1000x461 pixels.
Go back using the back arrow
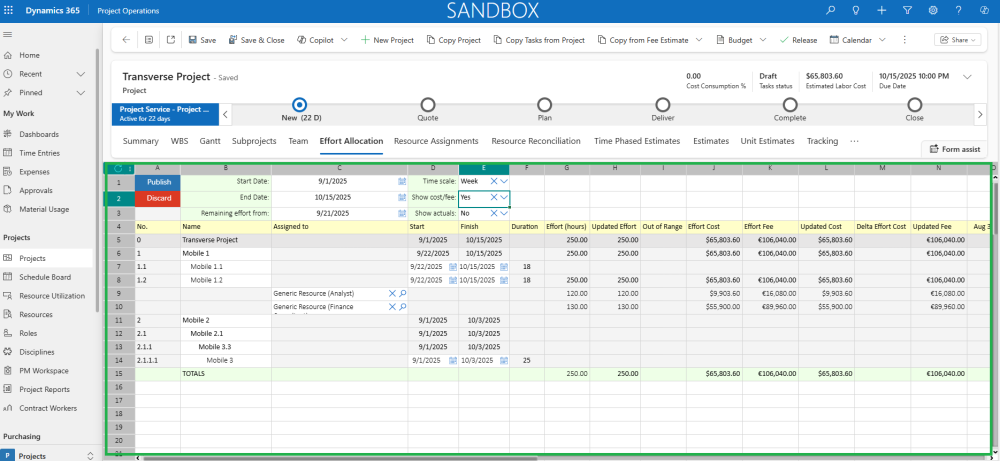(x=126, y=40)
